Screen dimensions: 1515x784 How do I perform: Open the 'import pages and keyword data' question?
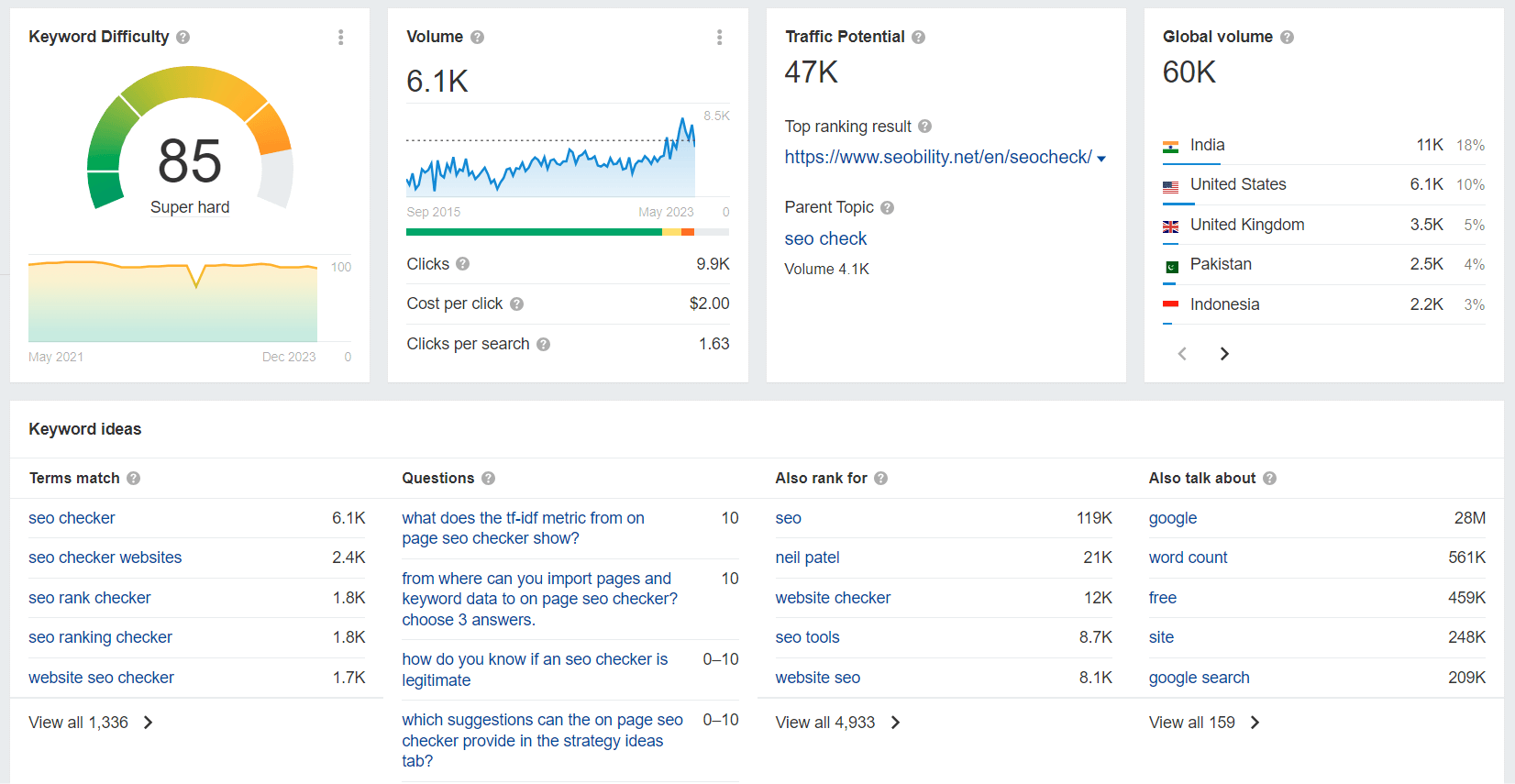[539, 599]
